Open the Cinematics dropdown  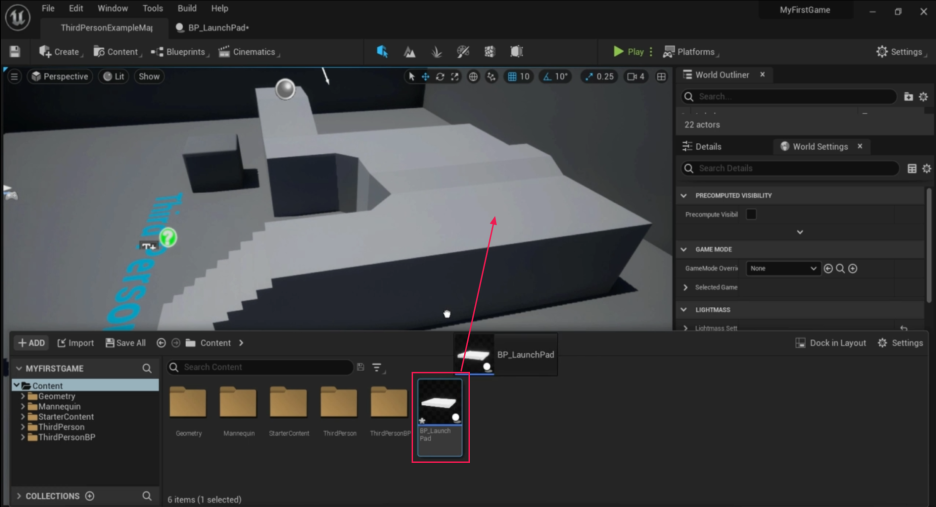pyautogui.click(x=248, y=52)
